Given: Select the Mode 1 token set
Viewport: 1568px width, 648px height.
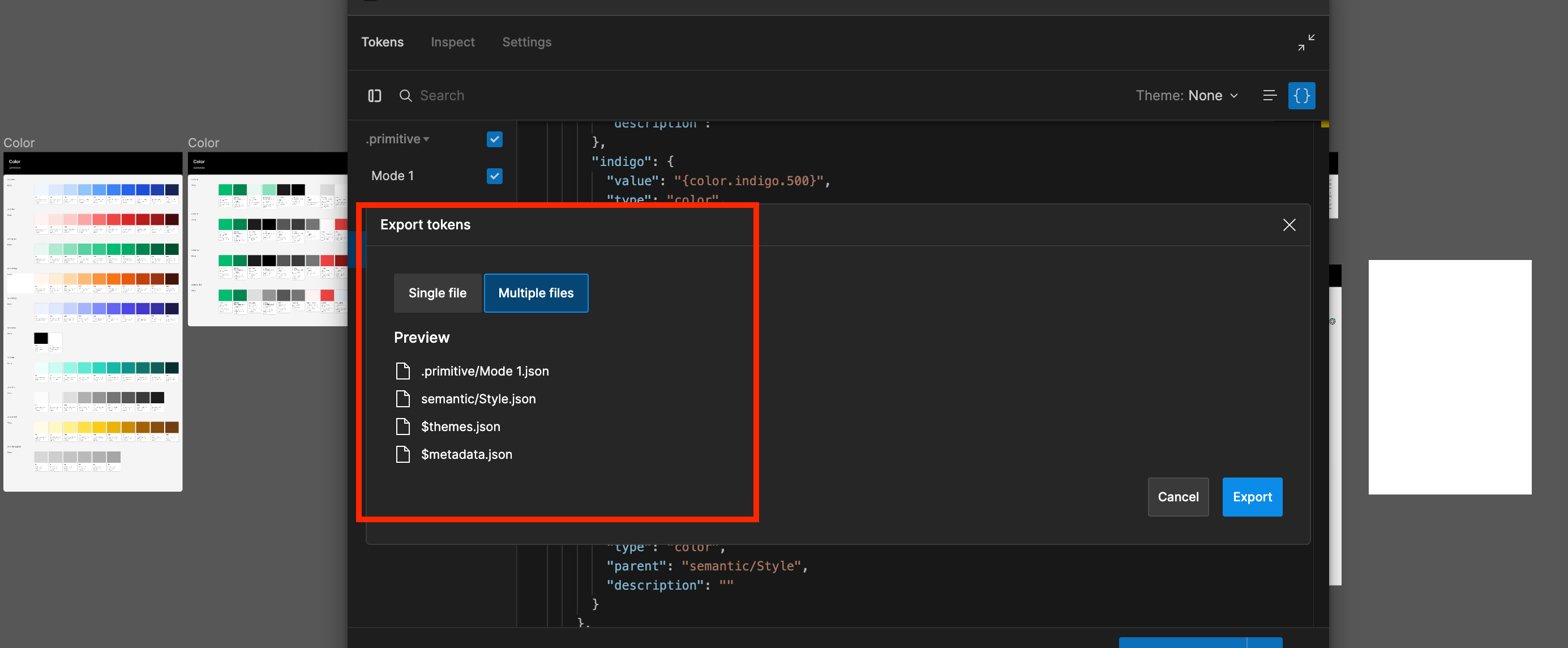Looking at the screenshot, I should click(x=393, y=176).
